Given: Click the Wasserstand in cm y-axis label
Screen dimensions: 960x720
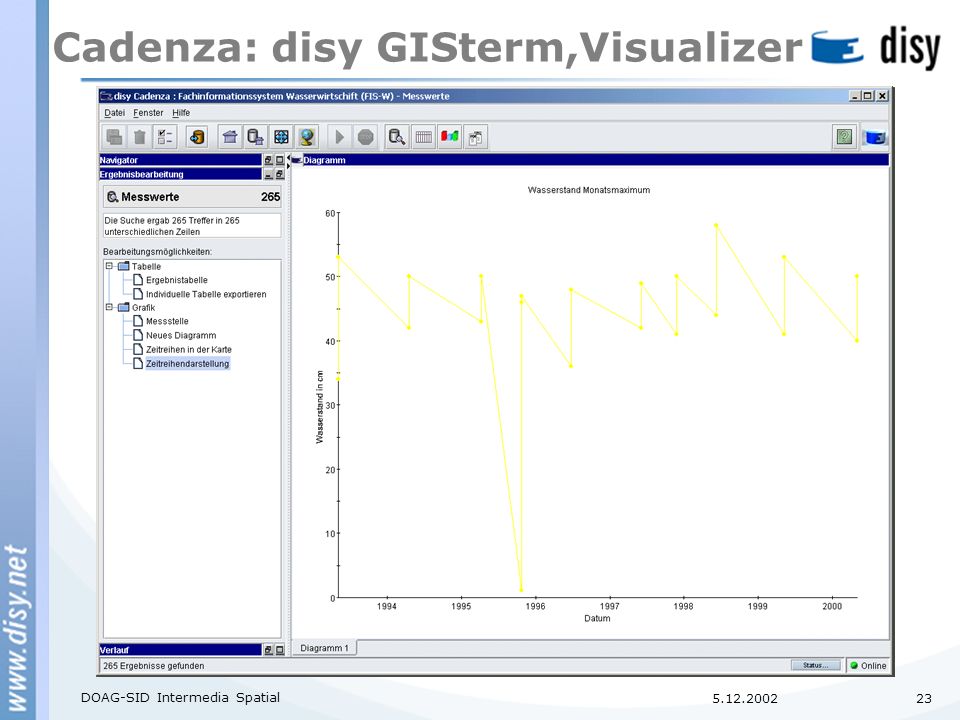Looking at the screenshot, I should (320, 407).
